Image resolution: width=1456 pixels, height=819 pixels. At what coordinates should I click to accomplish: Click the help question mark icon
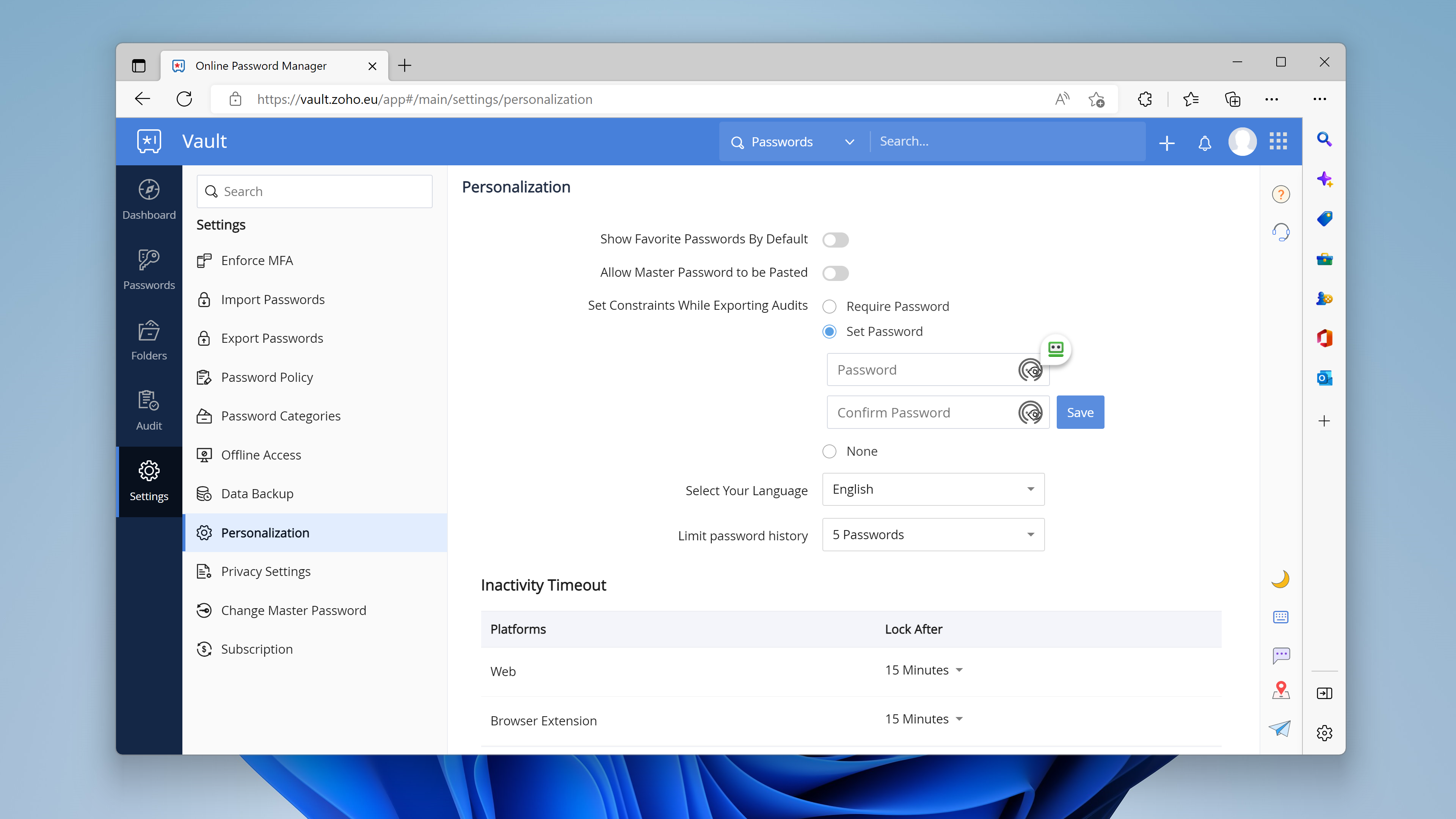tap(1281, 194)
